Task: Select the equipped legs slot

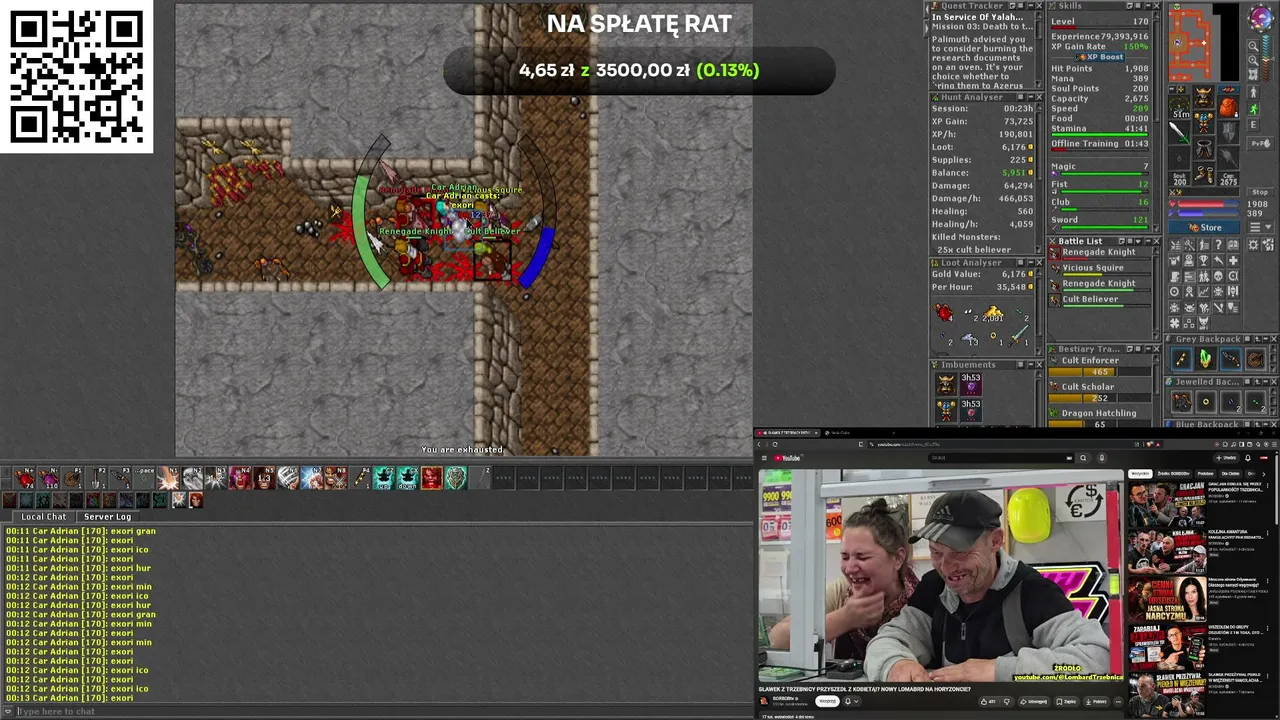Action: pyautogui.click(x=1204, y=148)
